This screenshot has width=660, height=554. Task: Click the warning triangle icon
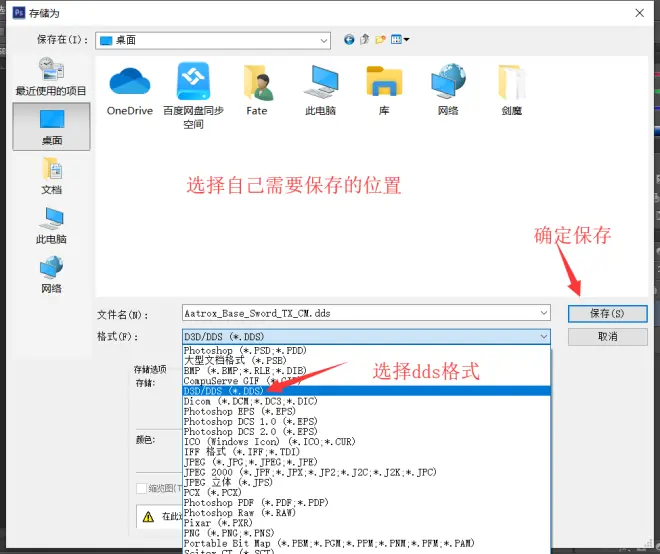(148, 517)
